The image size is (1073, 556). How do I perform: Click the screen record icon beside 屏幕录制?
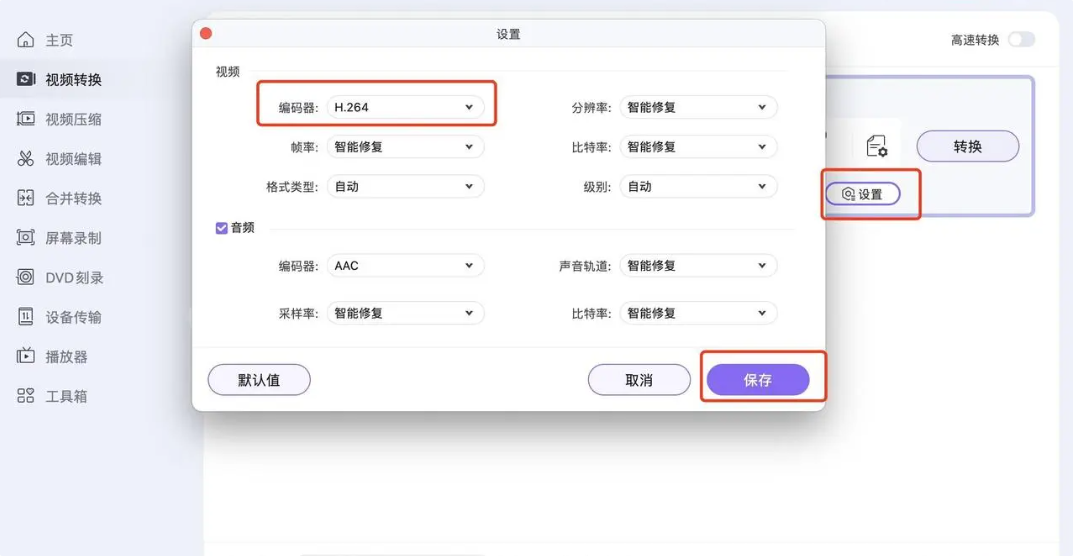pos(25,238)
